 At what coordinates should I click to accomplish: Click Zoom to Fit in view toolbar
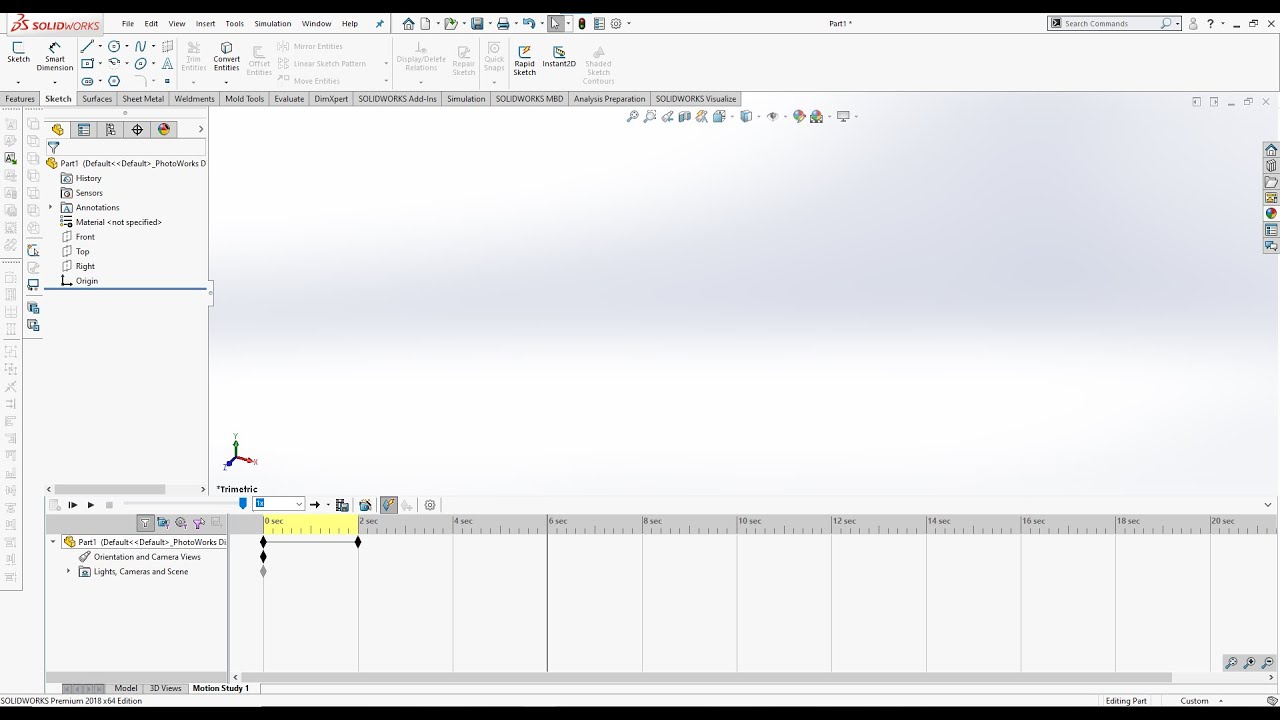click(632, 117)
